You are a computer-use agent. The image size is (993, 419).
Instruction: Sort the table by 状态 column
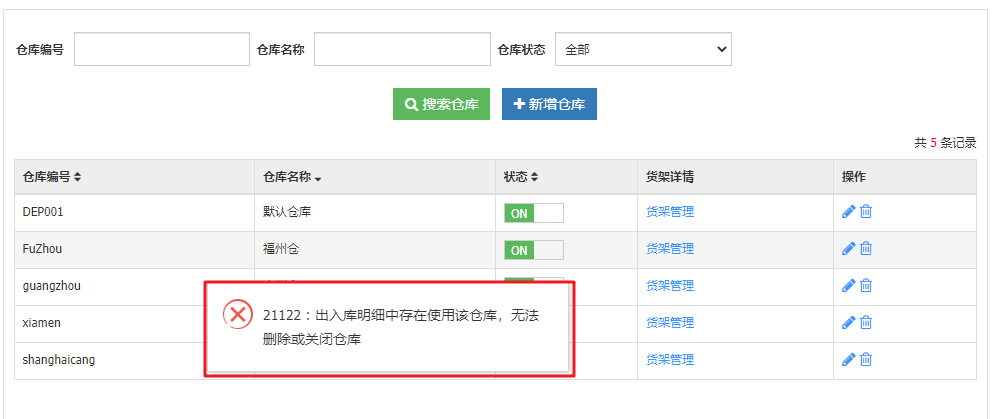pyautogui.click(x=521, y=177)
